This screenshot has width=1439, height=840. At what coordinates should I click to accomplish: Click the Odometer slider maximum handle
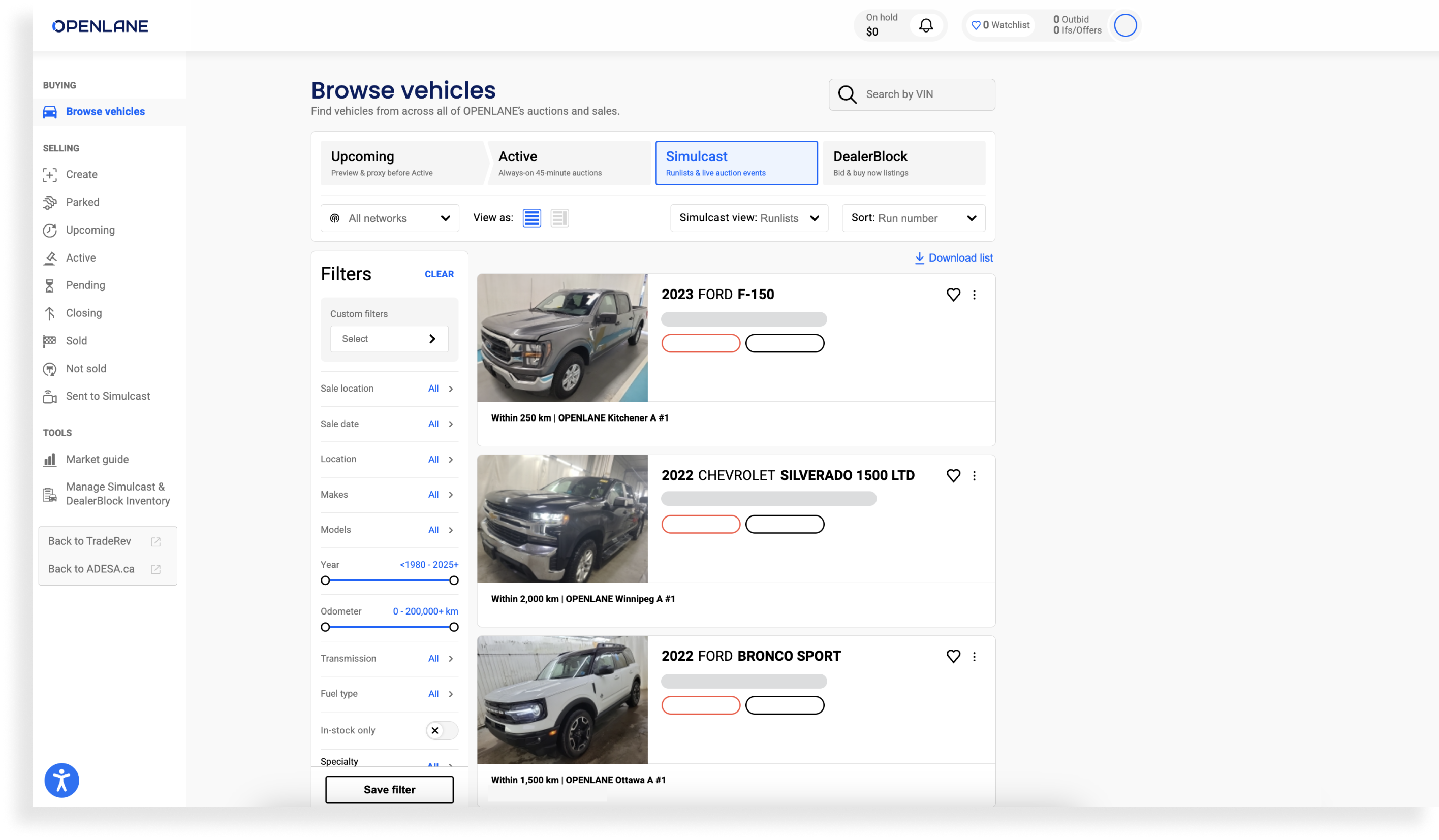(x=454, y=627)
